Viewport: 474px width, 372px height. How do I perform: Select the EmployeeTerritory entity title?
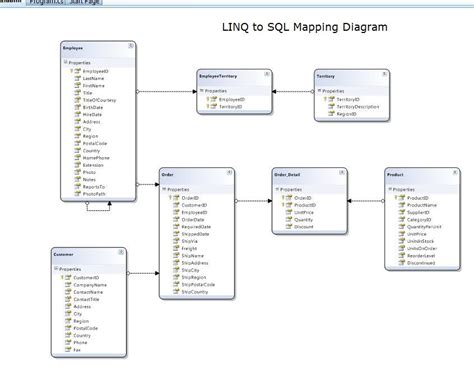point(218,76)
